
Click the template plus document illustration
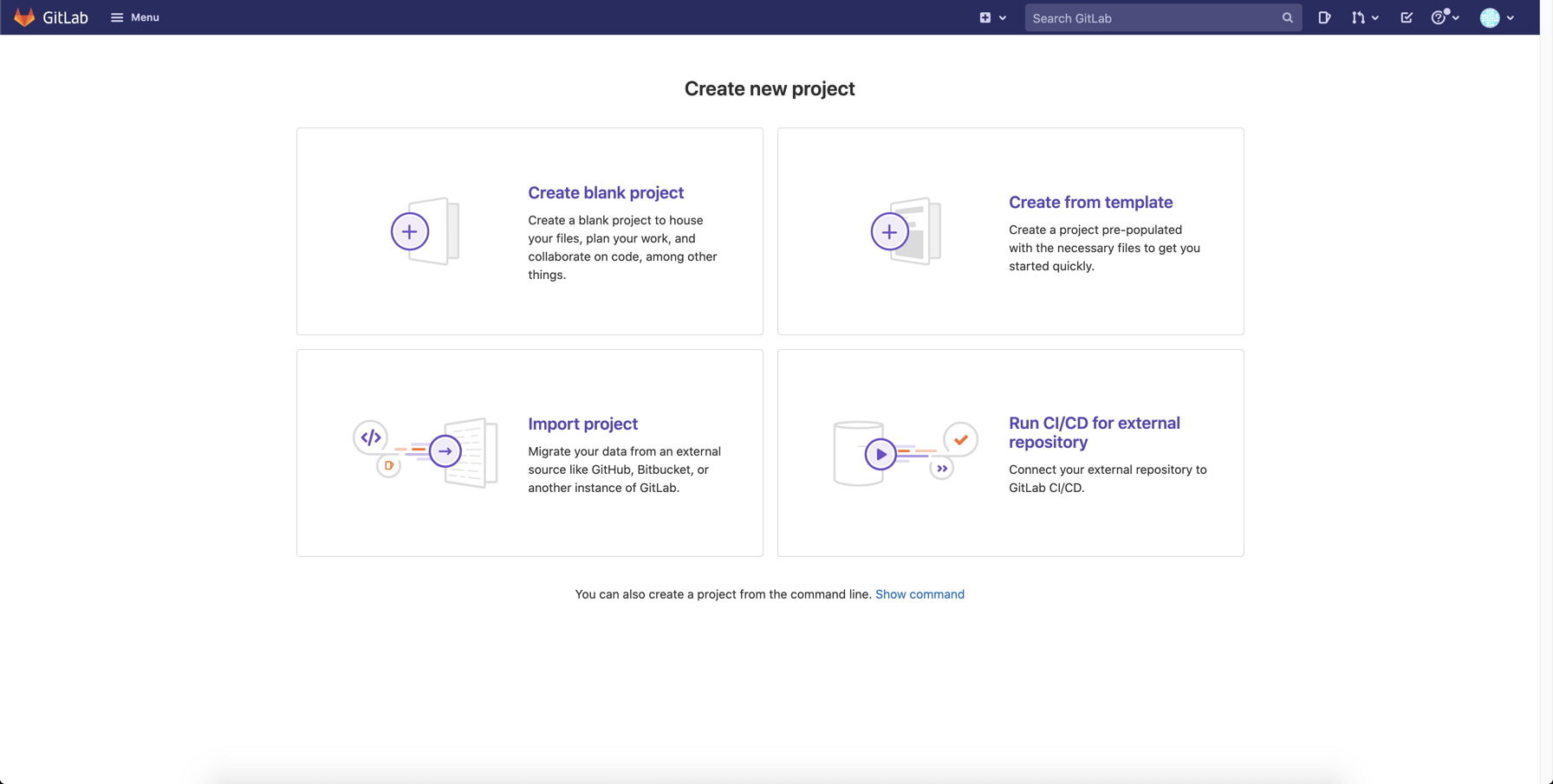906,231
